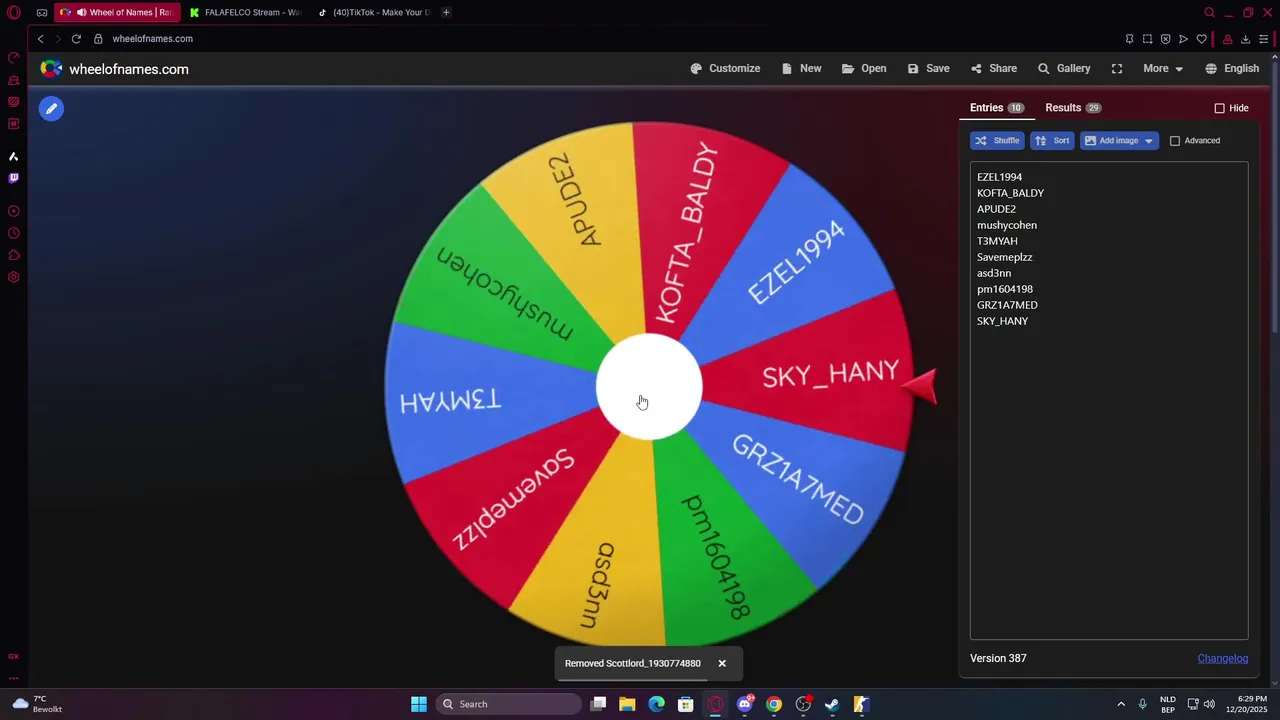Open sidebar settings gear icon

point(13,277)
